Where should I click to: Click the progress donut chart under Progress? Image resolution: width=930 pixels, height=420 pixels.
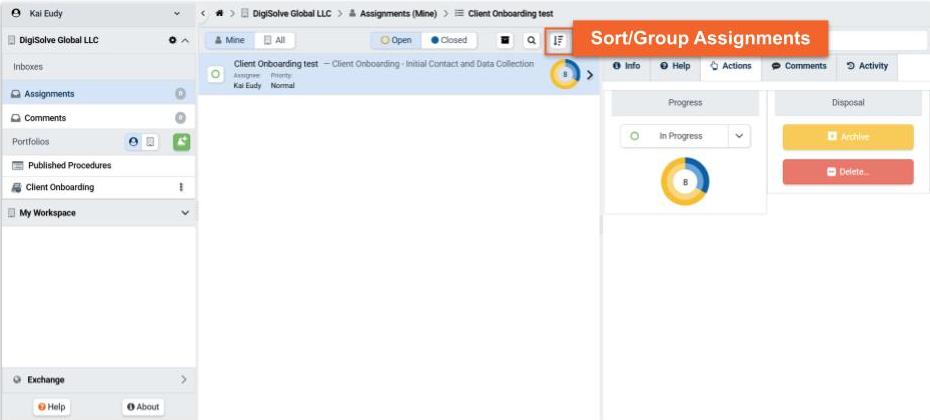click(685, 182)
